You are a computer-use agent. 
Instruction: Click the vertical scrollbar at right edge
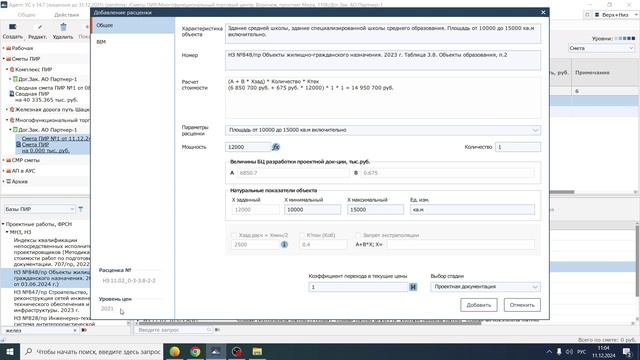pos(637,260)
